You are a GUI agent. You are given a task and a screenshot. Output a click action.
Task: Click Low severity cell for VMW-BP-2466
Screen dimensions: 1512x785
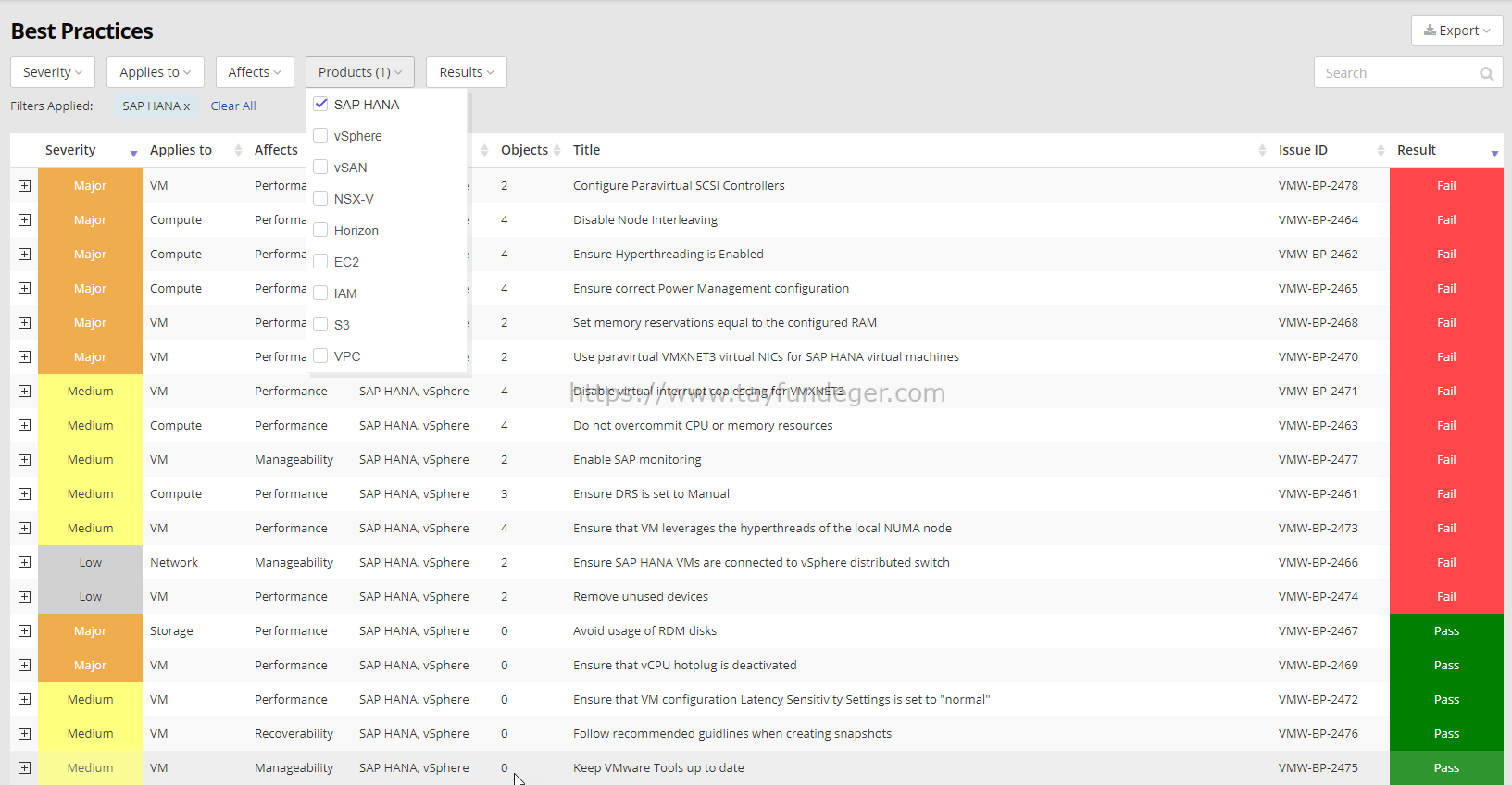[90, 562]
